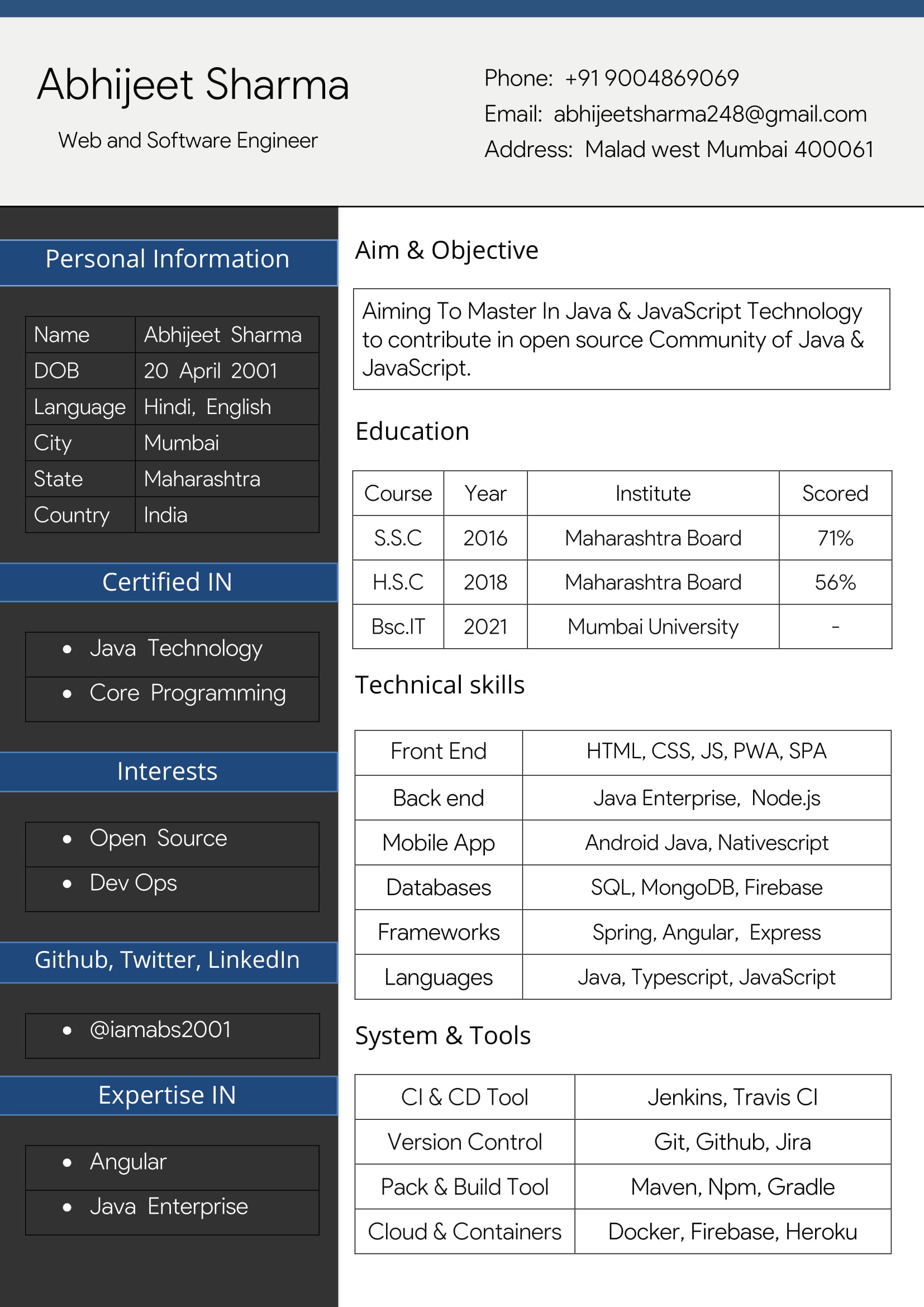Click the 'Technical skills' heading
924x1307 pixels.
coord(440,685)
